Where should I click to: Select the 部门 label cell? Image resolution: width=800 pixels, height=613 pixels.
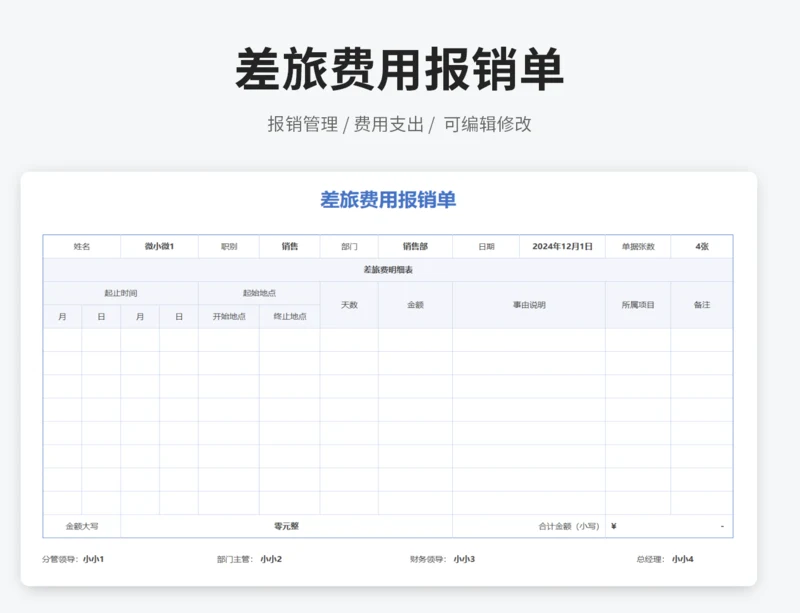[x=349, y=247]
